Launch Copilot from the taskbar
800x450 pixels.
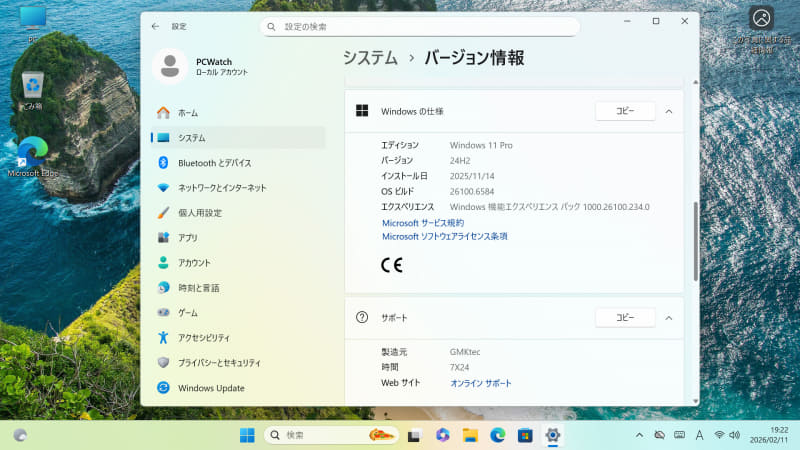pyautogui.click(x=442, y=435)
